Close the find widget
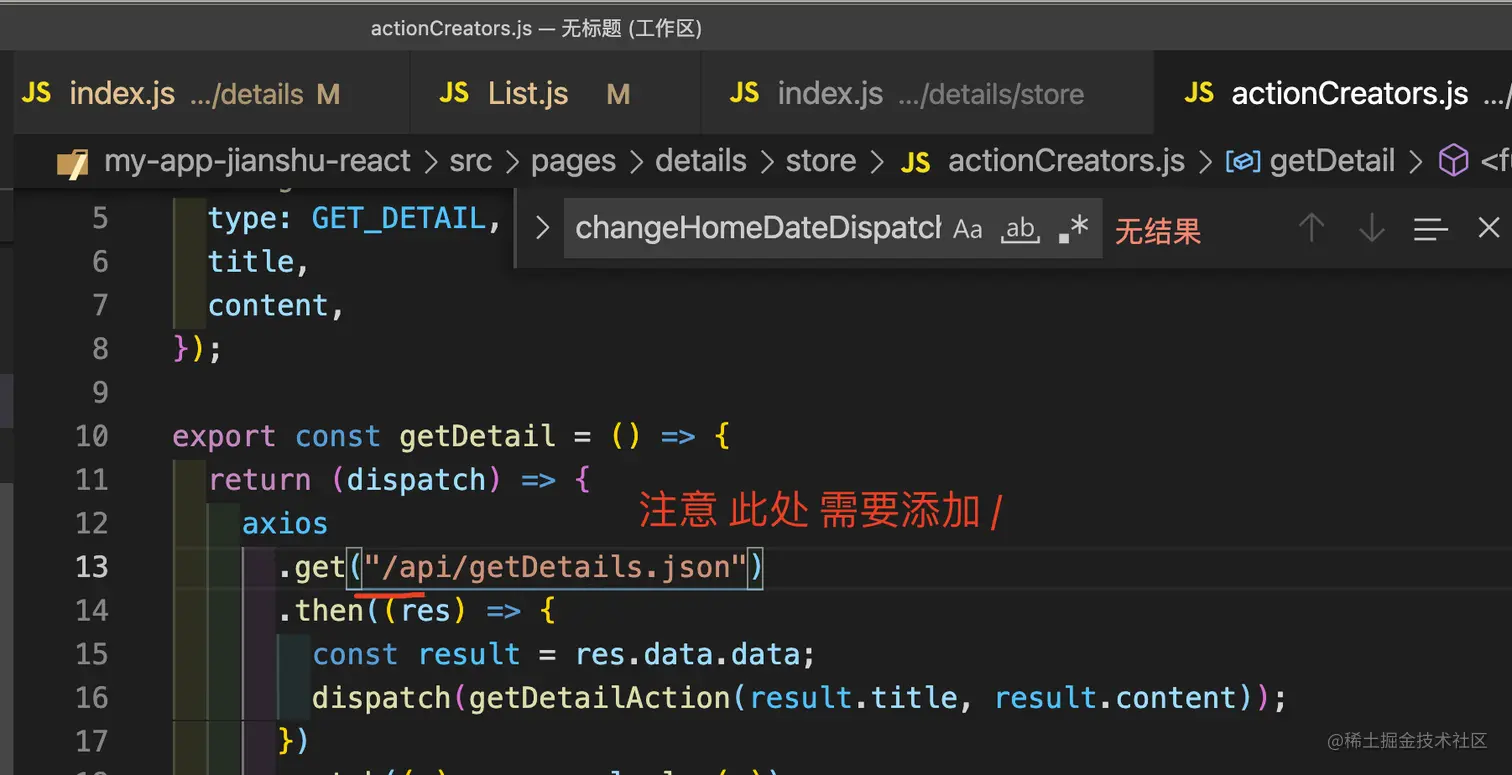Viewport: 1512px width, 775px height. [1489, 228]
